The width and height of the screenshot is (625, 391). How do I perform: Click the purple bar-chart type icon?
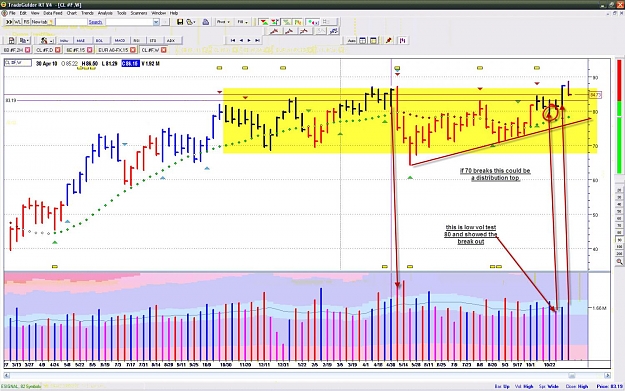click(403, 40)
